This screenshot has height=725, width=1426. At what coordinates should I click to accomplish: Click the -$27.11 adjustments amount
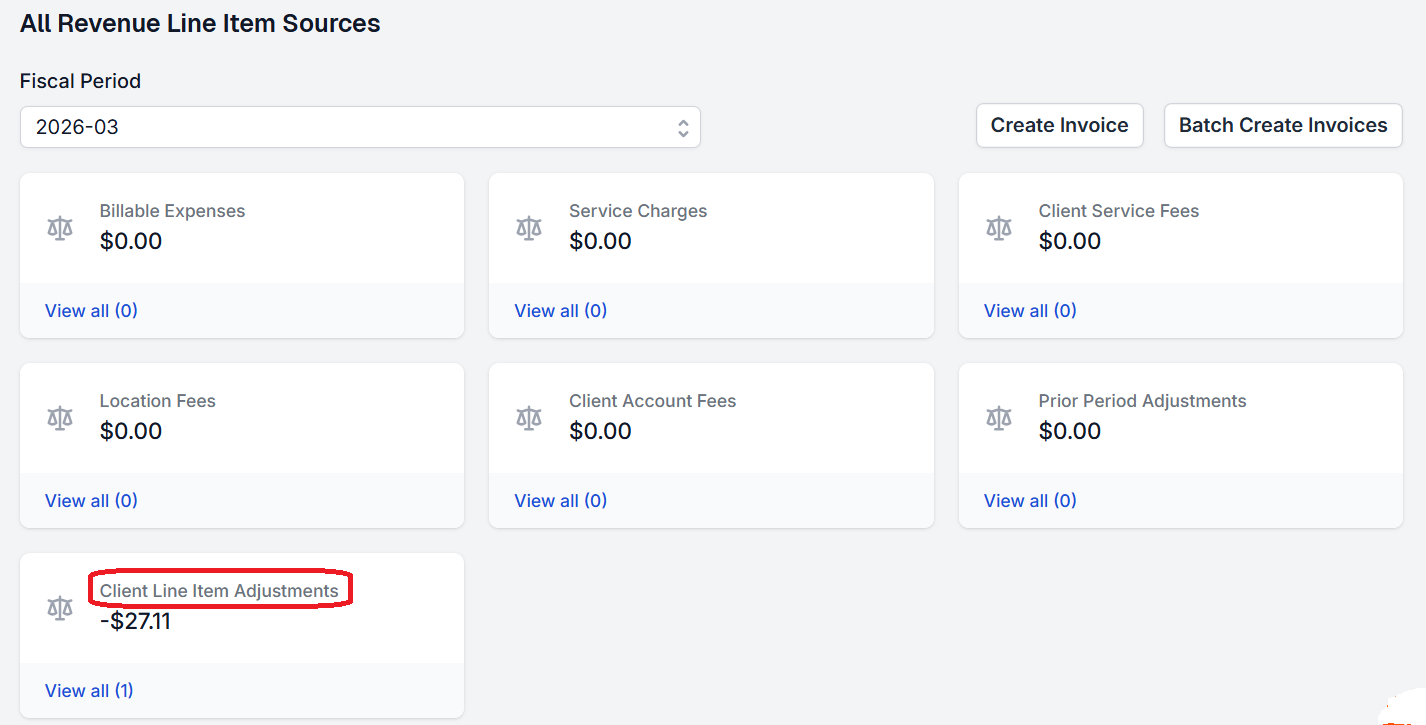coord(135,621)
